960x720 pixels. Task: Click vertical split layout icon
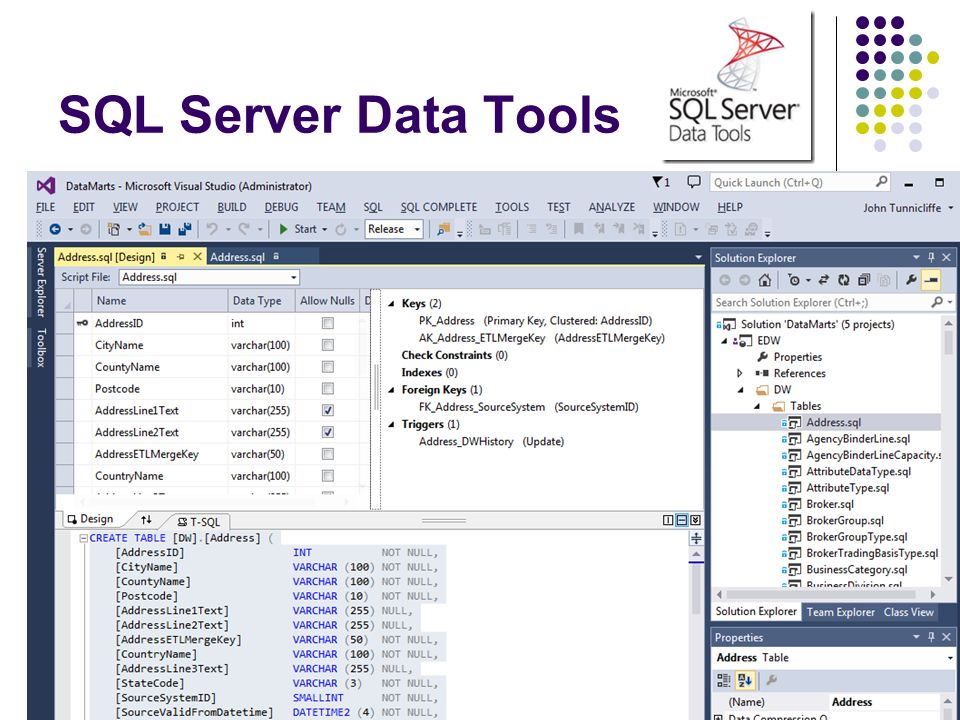tap(668, 520)
